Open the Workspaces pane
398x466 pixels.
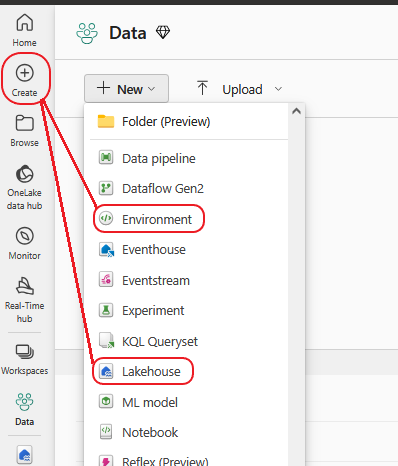coord(25,359)
